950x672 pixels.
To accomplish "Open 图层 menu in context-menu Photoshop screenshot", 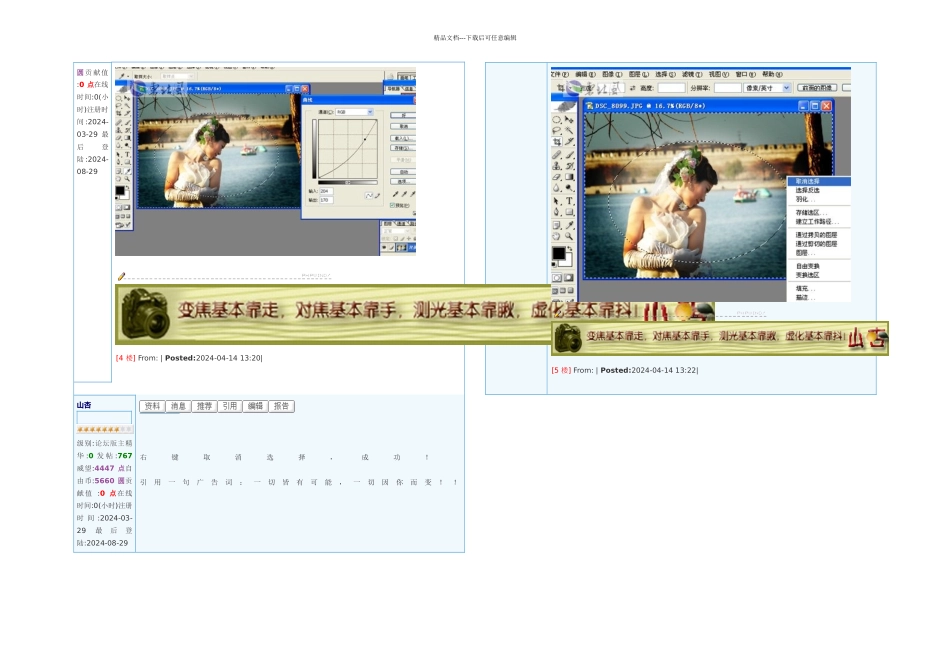I will coord(639,74).
